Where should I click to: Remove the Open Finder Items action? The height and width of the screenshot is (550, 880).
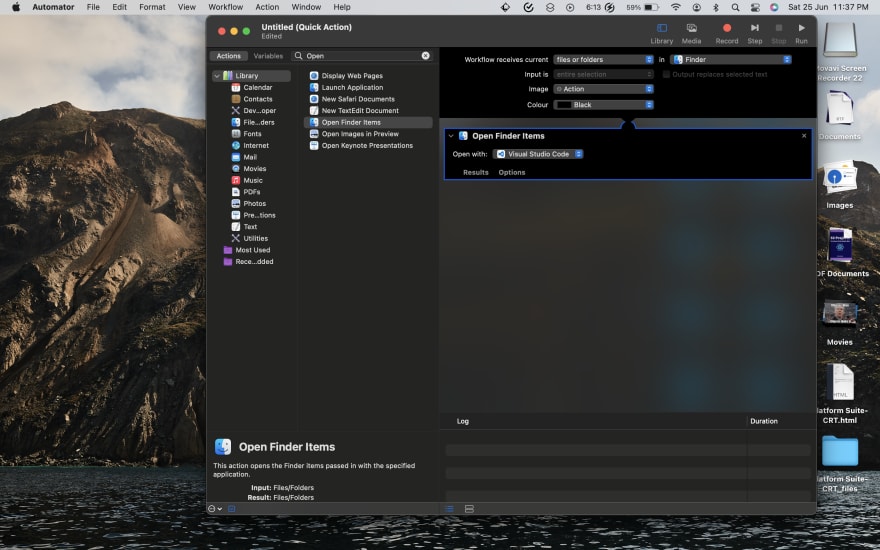click(804, 136)
